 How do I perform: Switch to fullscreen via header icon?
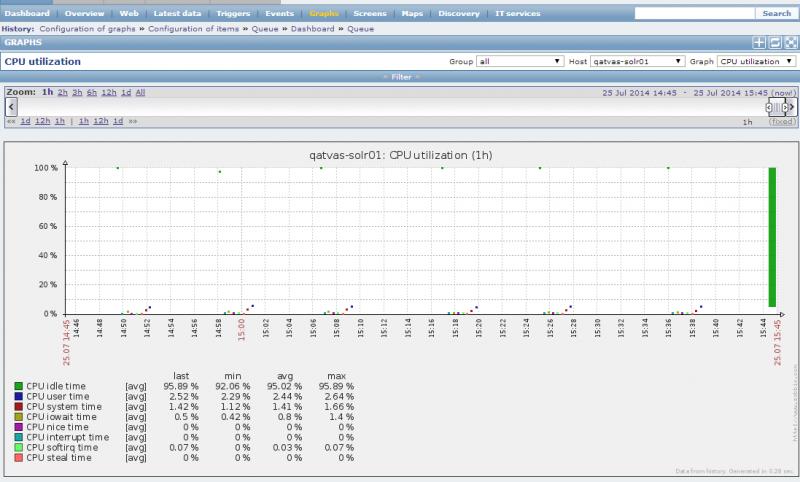(x=791, y=43)
